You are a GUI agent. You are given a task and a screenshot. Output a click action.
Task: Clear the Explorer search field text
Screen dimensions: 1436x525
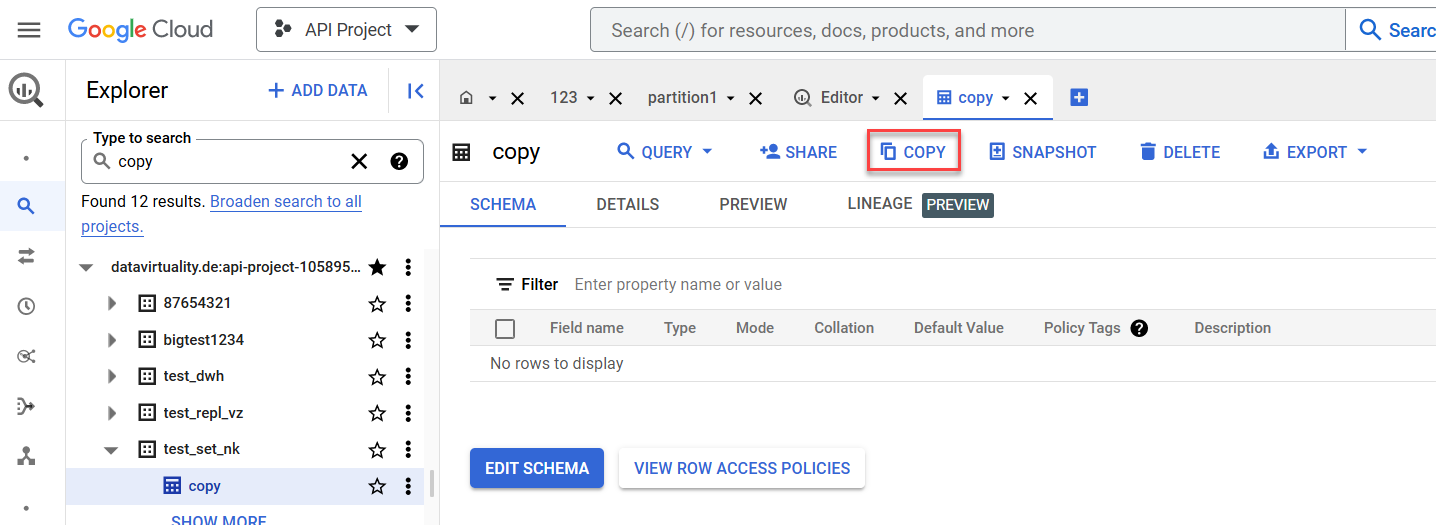click(359, 162)
